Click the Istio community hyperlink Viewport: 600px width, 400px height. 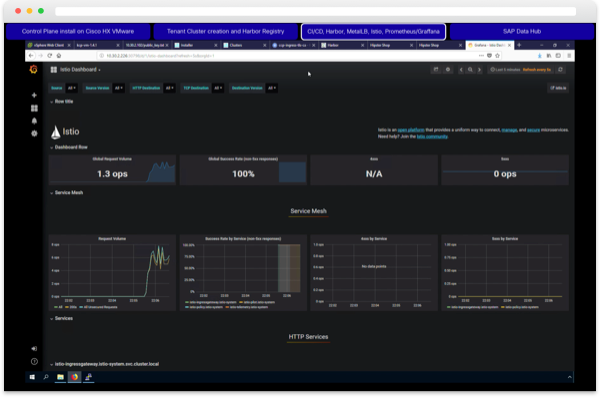432,137
